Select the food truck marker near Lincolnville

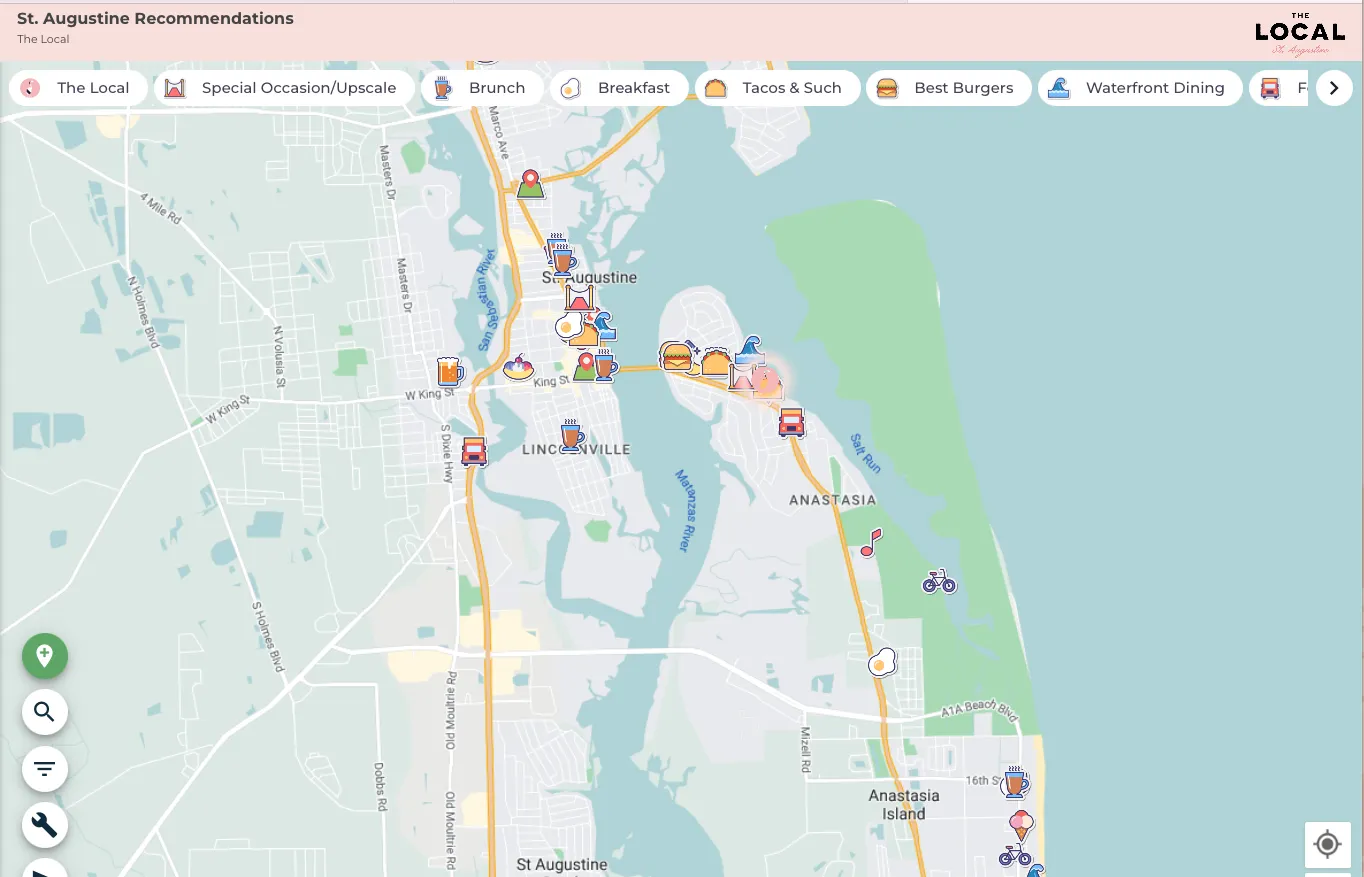pyautogui.click(x=474, y=451)
